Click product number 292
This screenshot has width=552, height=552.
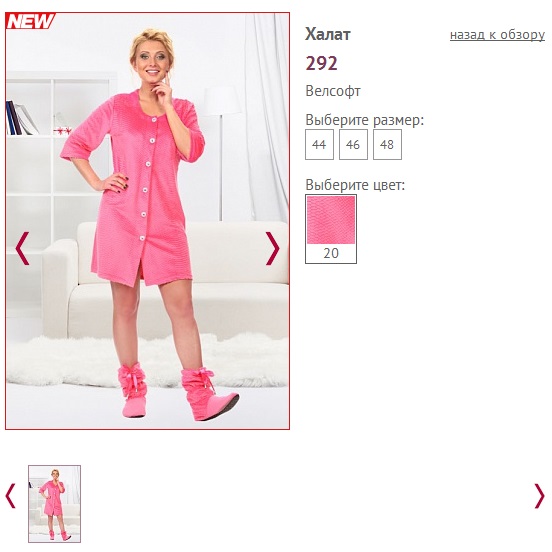(x=321, y=63)
